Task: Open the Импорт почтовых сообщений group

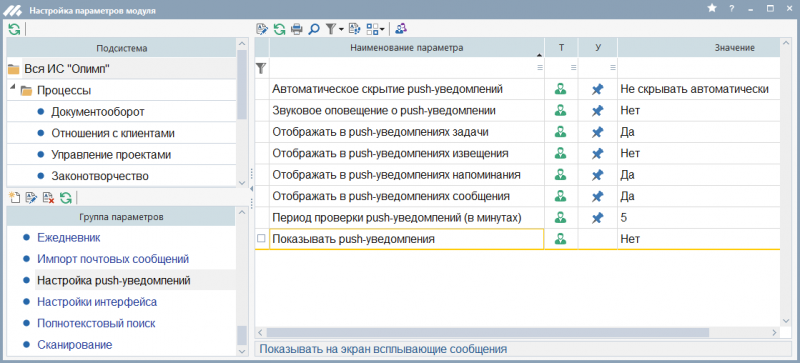Action: [113, 259]
